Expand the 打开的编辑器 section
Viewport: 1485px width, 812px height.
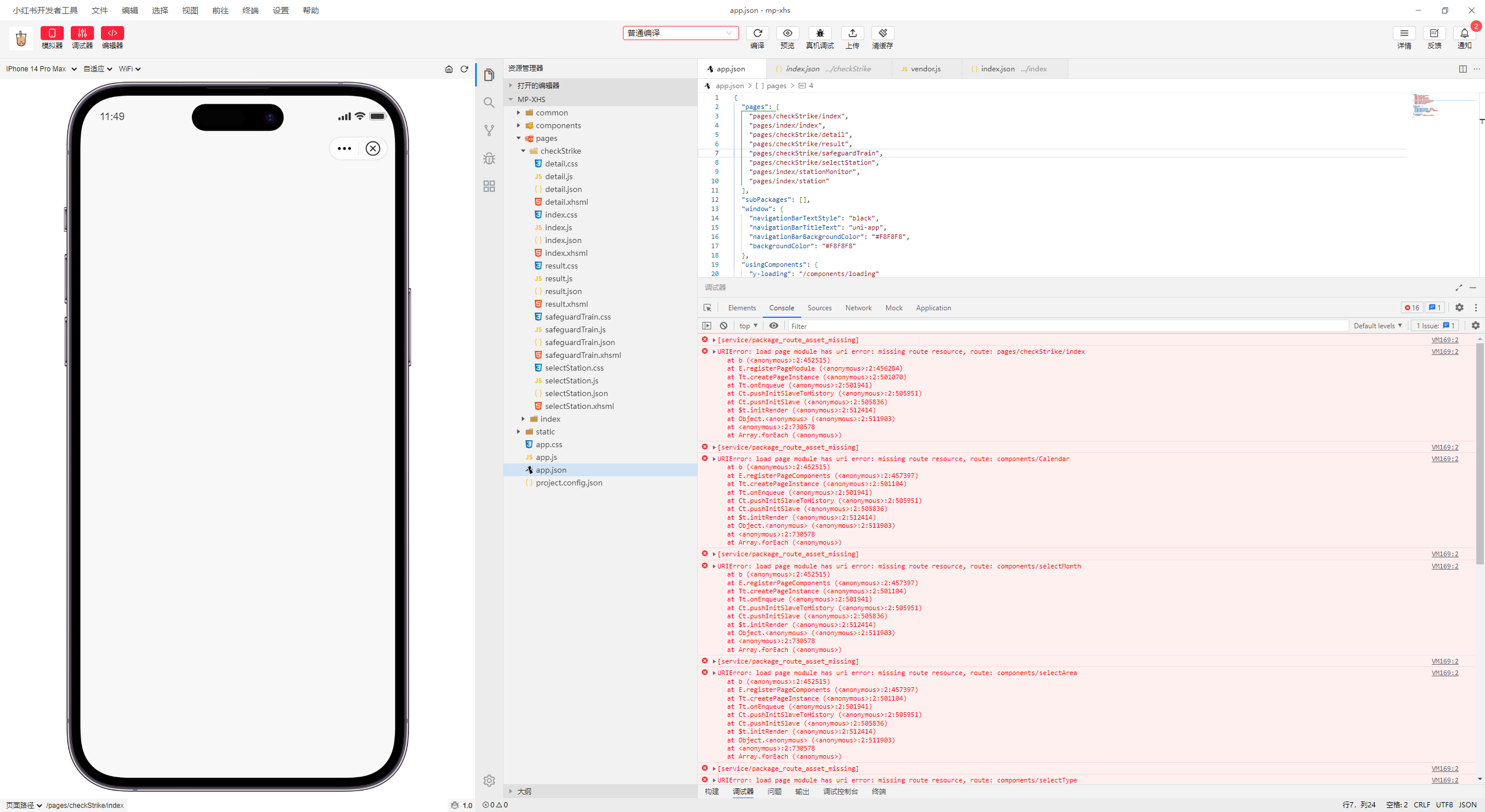[x=600, y=85]
